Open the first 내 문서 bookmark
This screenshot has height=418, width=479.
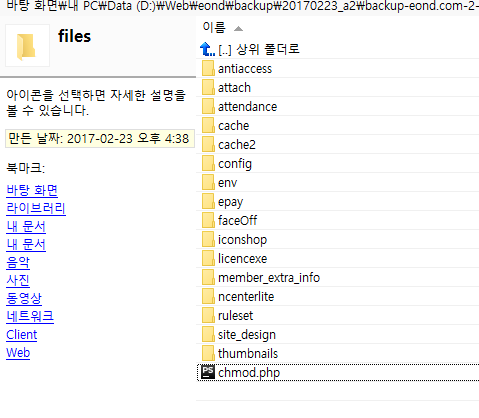click(x=26, y=227)
